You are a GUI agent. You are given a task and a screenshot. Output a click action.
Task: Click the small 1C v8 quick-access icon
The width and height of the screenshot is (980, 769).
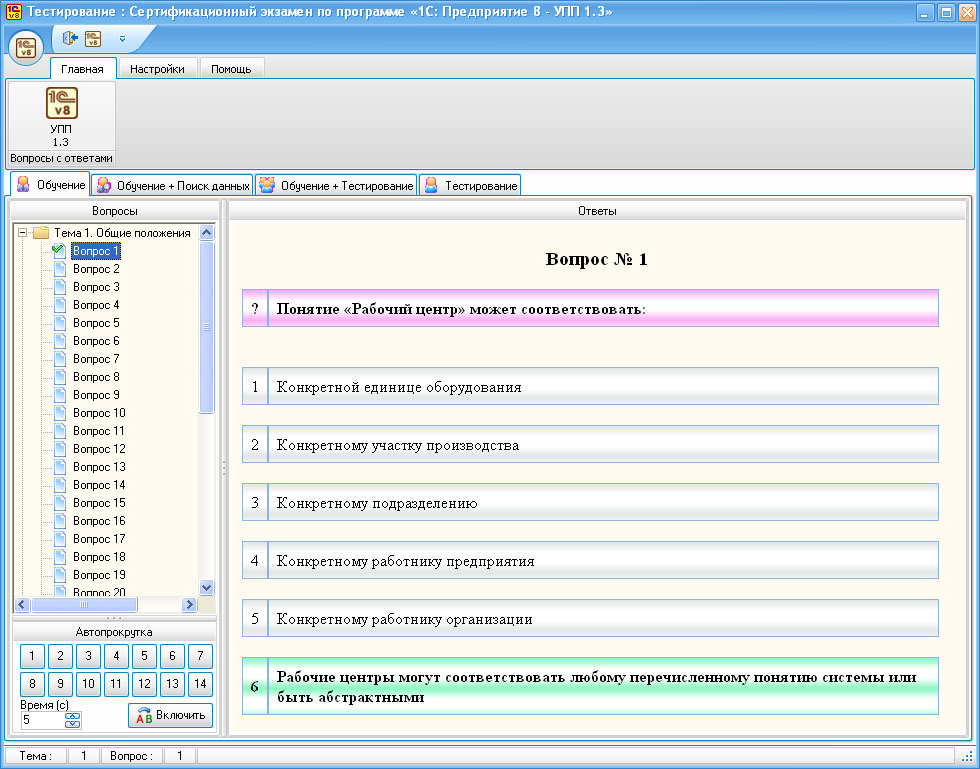pyautogui.click(x=93, y=39)
